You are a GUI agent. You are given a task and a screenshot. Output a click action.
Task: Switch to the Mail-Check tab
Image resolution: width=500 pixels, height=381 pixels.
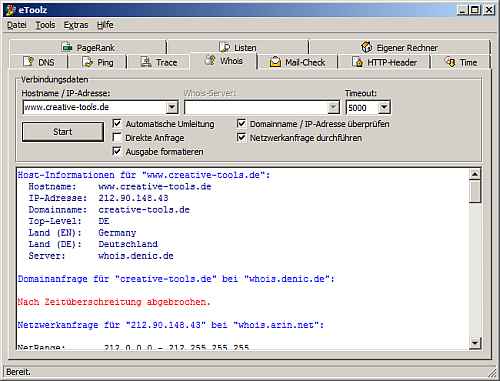[x=298, y=62]
